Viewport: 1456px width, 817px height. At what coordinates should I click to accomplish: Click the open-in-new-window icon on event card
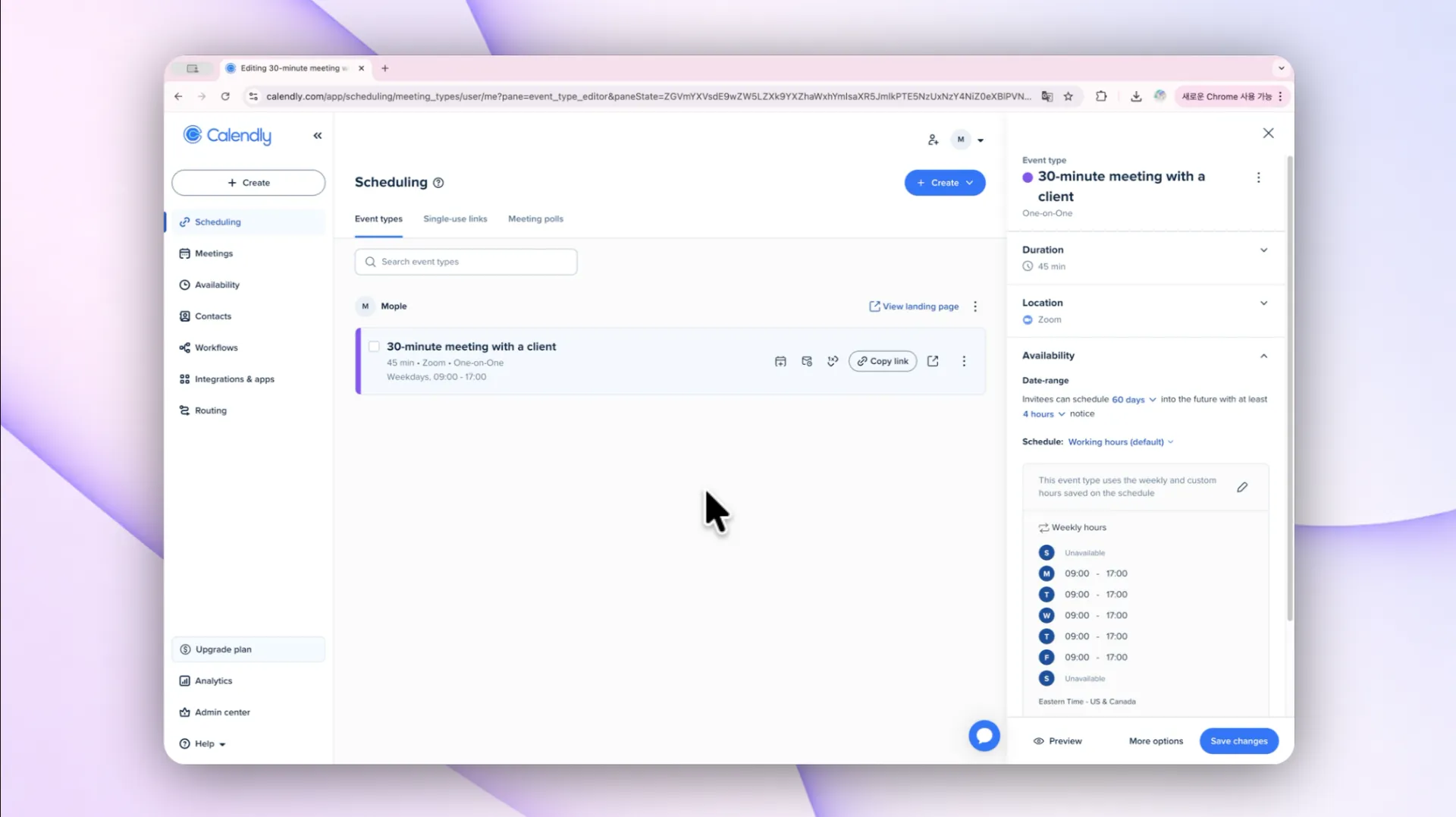pos(933,362)
